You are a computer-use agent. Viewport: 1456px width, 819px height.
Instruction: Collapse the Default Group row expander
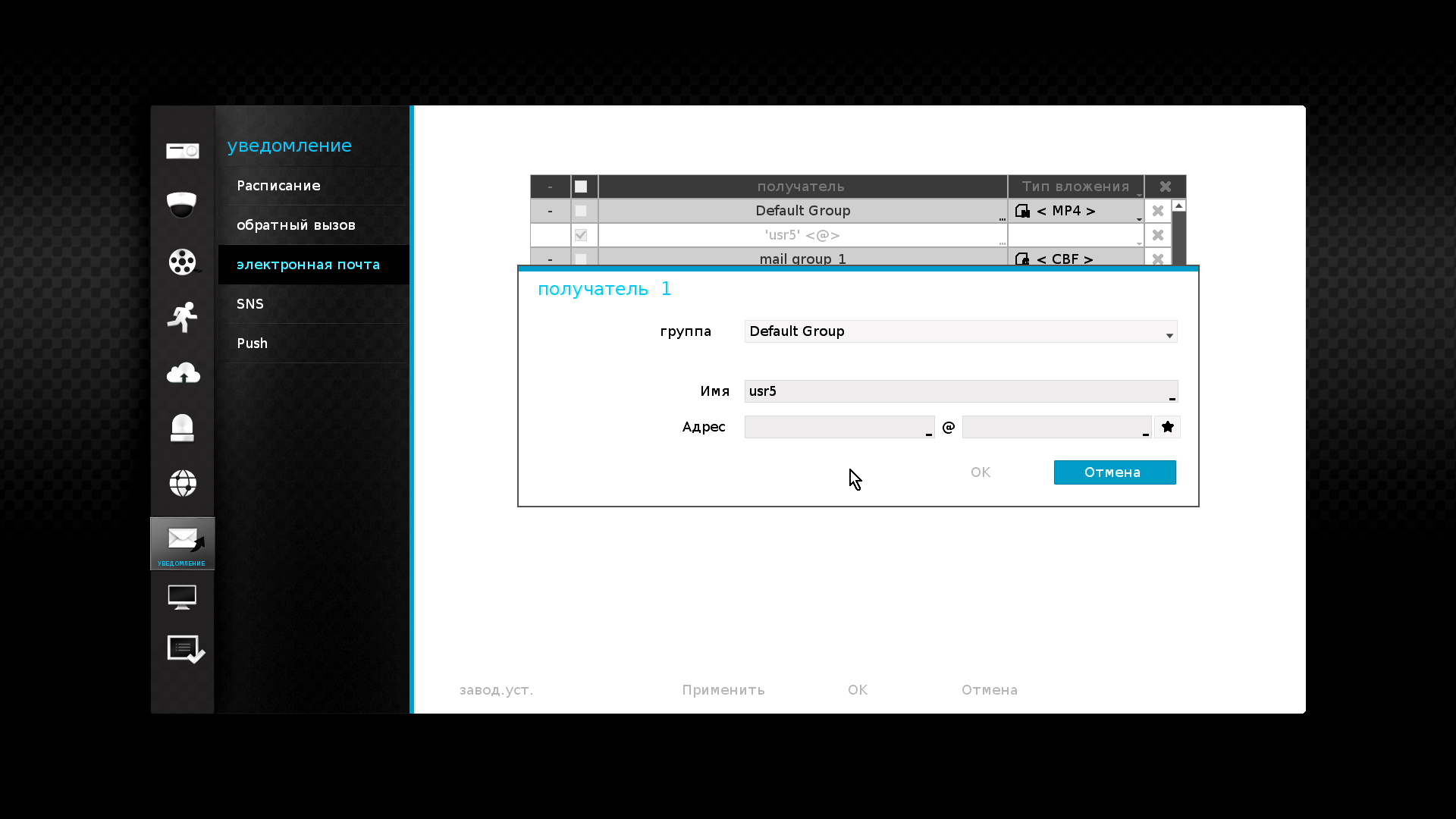550,211
